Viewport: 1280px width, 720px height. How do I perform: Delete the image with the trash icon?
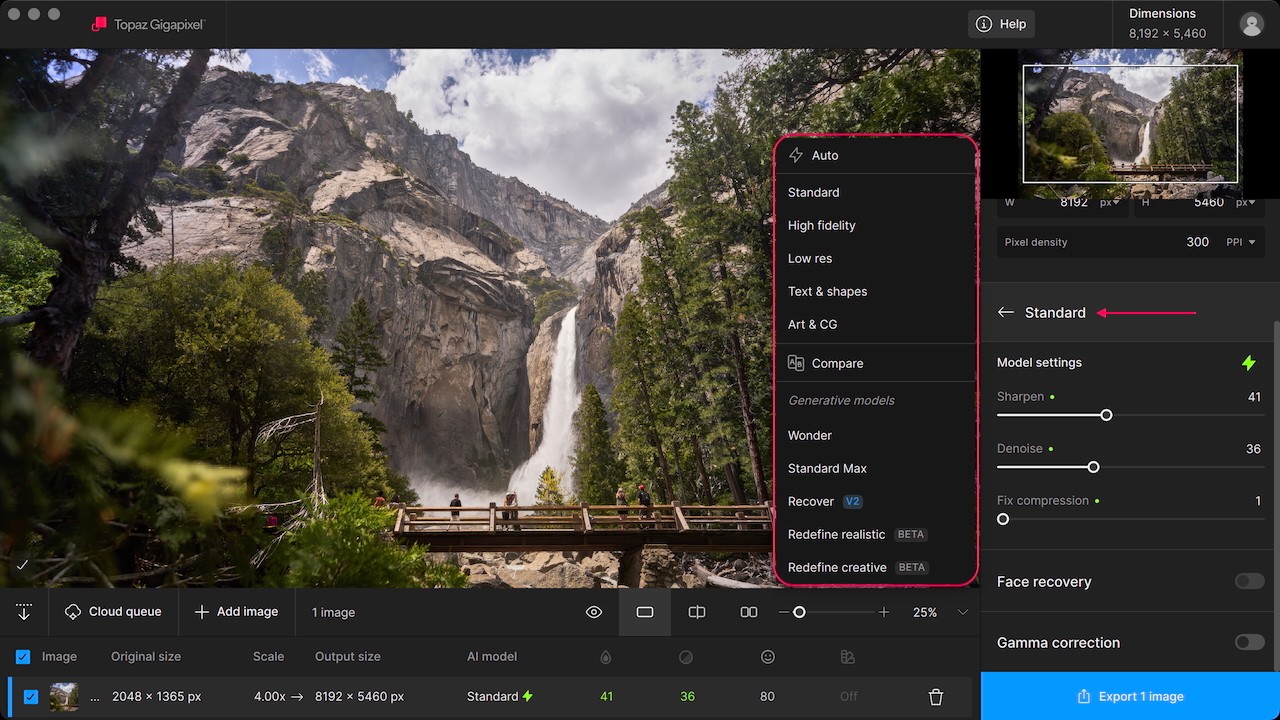(x=936, y=697)
